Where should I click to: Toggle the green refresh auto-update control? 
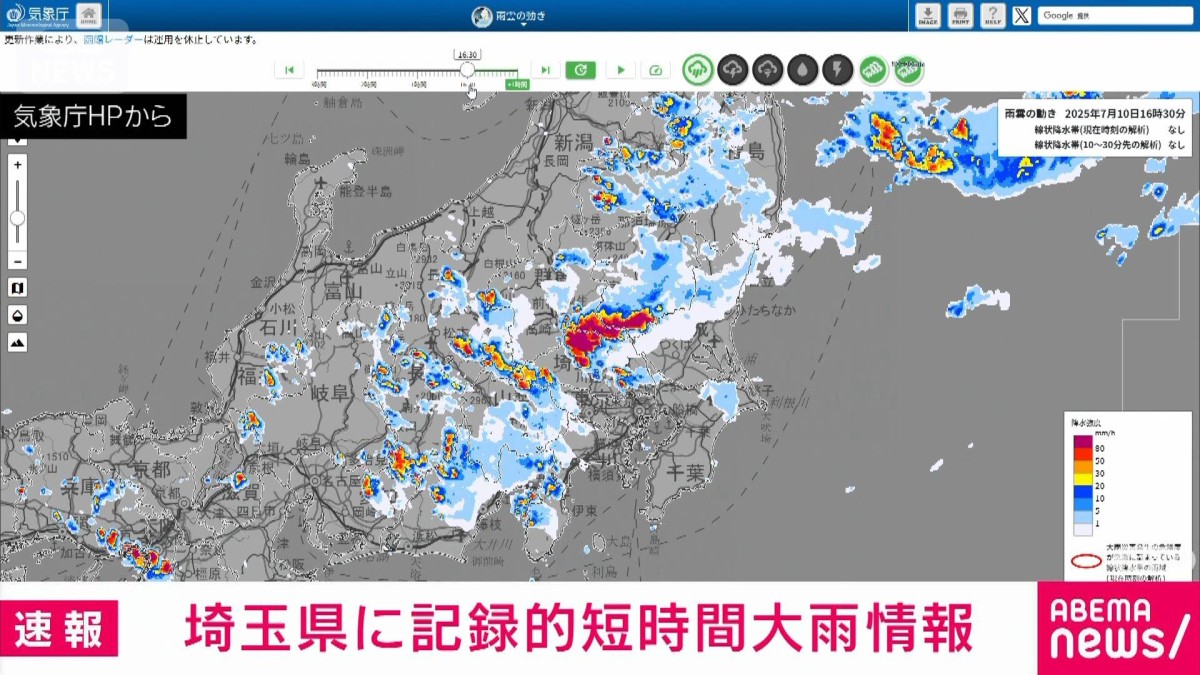[582, 69]
